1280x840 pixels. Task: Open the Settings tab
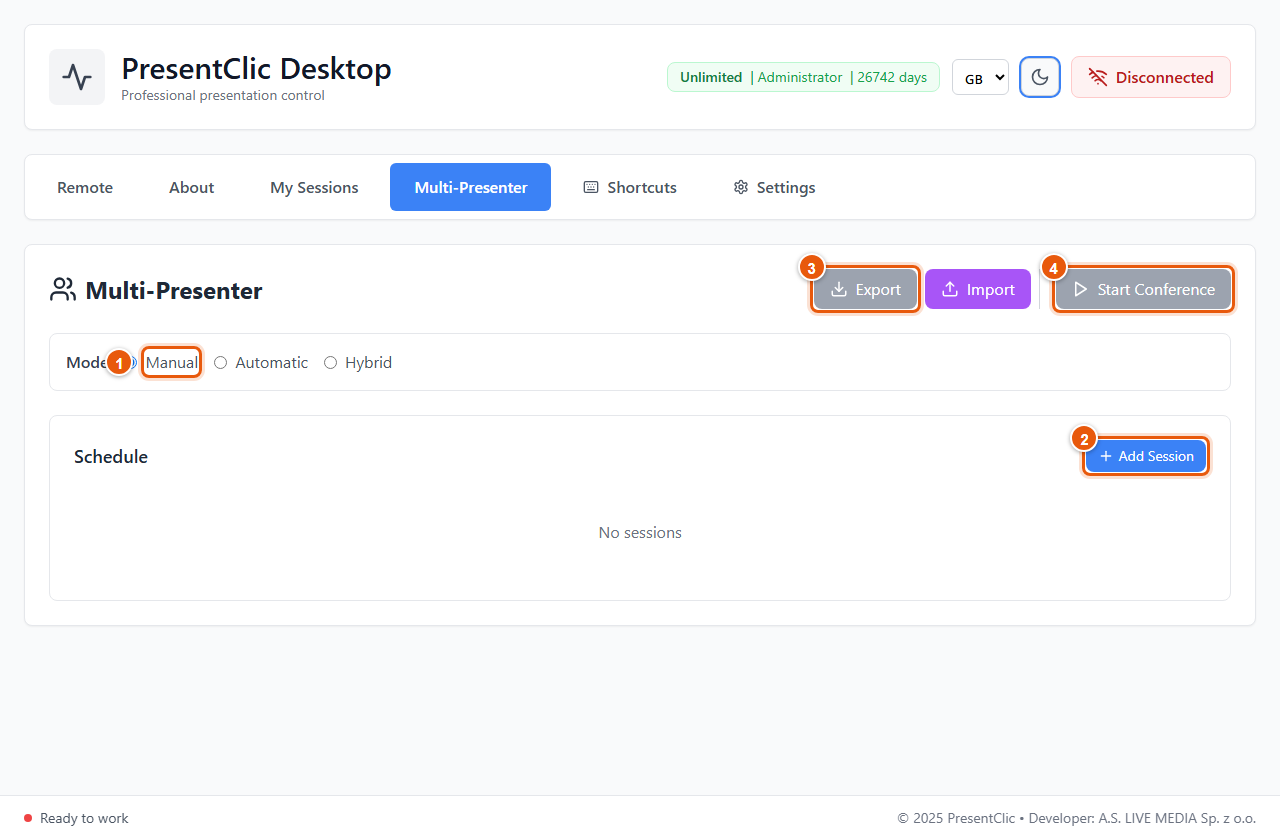(x=774, y=187)
